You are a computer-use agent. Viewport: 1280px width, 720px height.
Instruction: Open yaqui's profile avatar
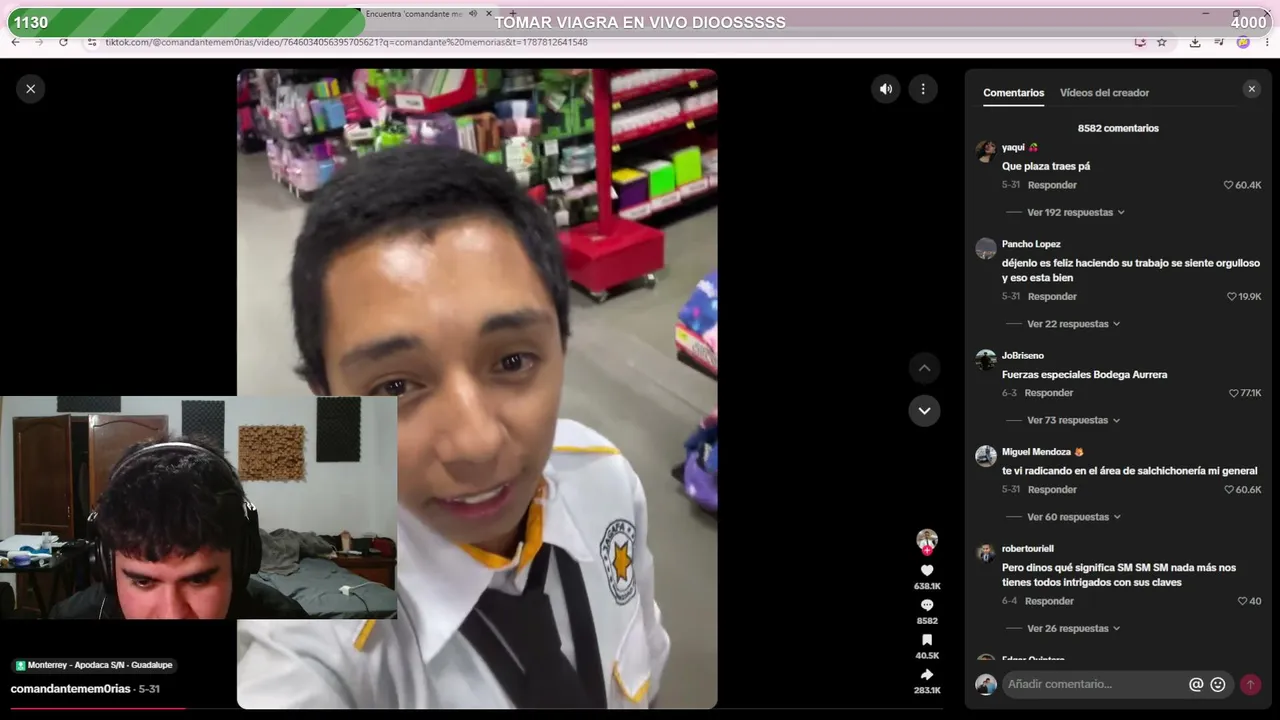click(986, 152)
